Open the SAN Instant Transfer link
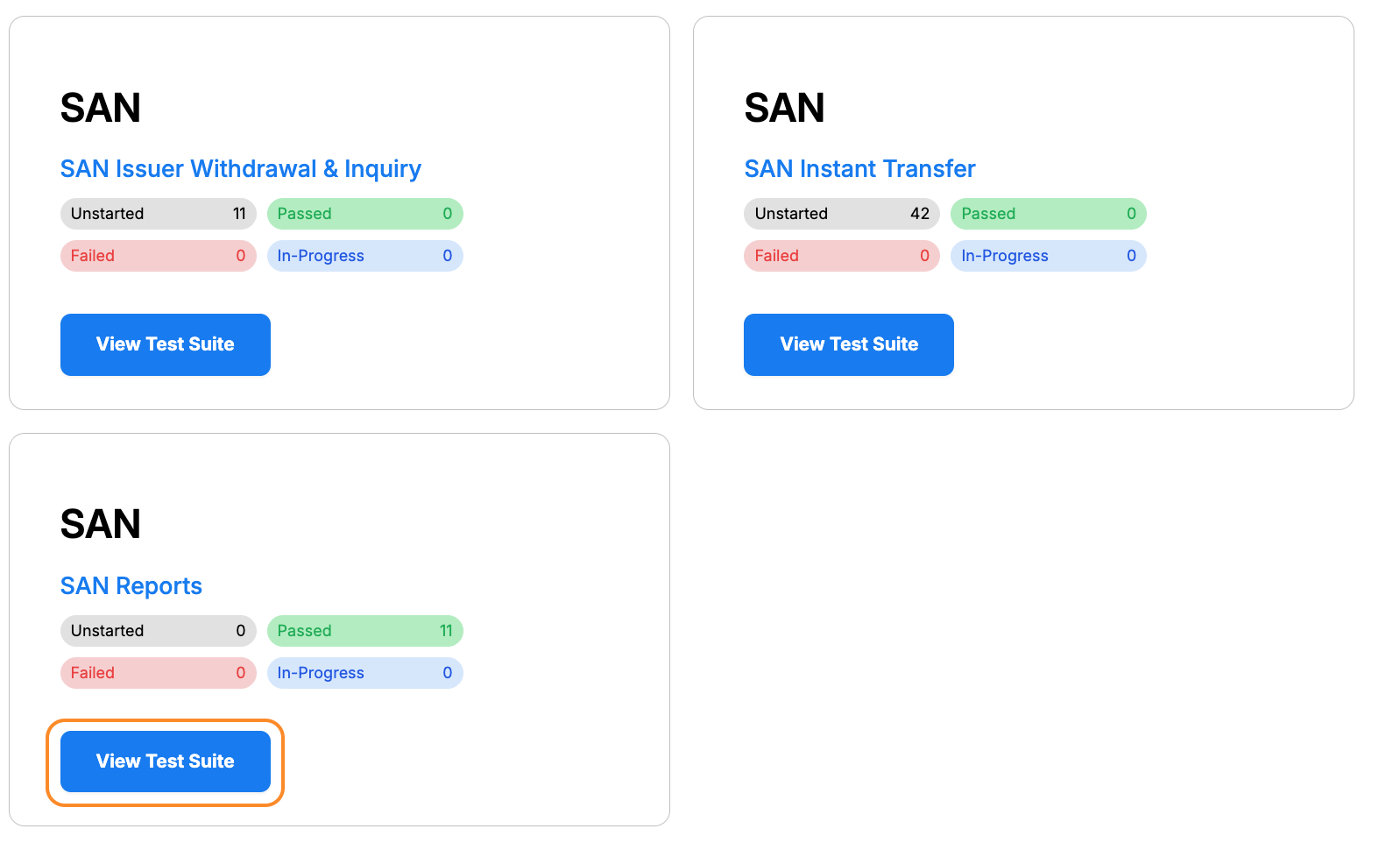 859,168
